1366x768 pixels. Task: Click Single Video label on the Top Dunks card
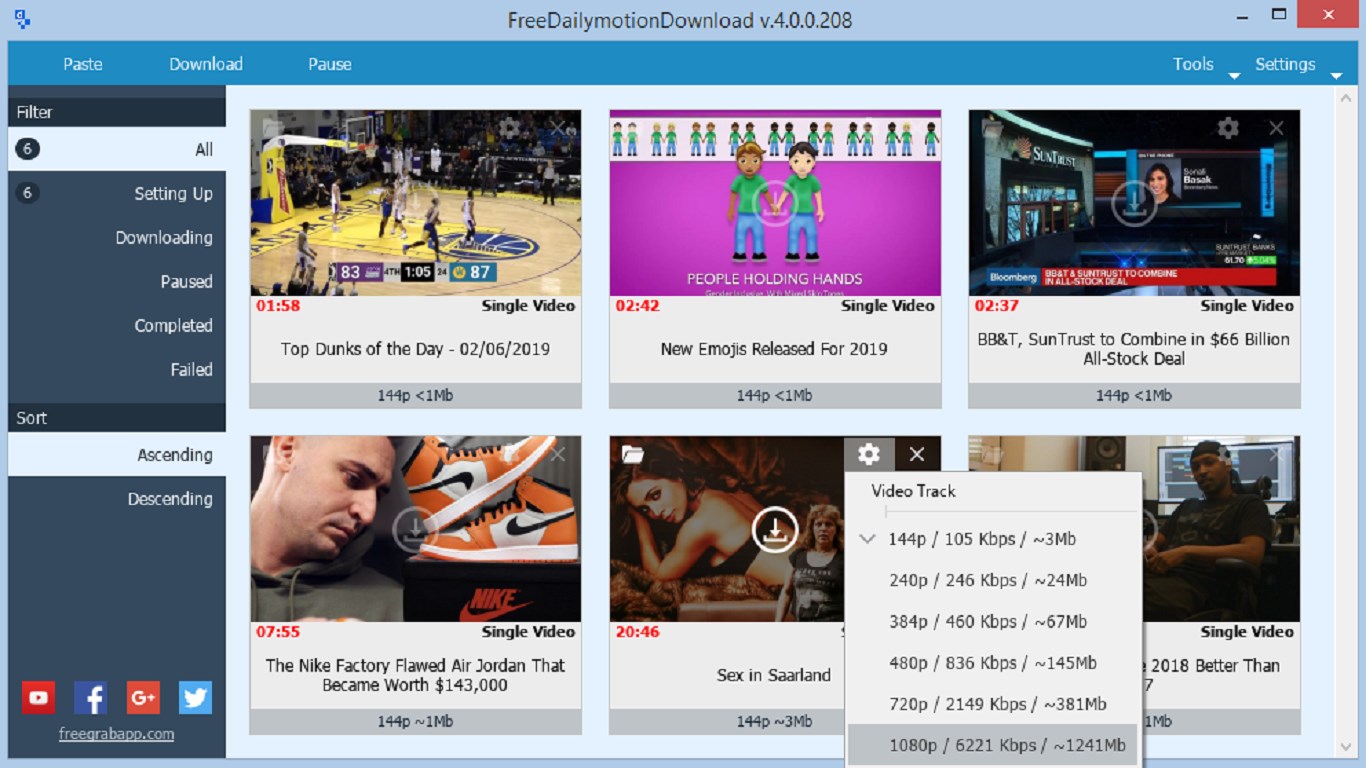(528, 306)
